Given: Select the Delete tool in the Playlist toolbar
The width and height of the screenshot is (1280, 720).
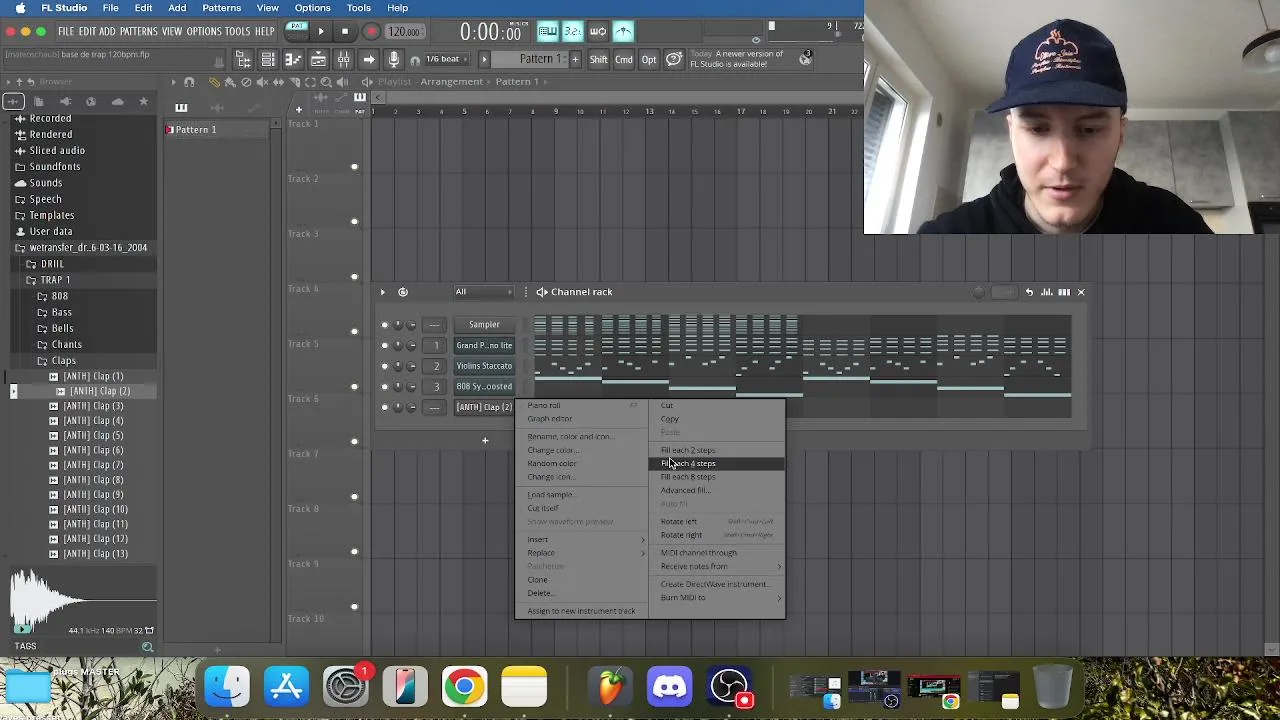Looking at the screenshot, I should (246, 82).
